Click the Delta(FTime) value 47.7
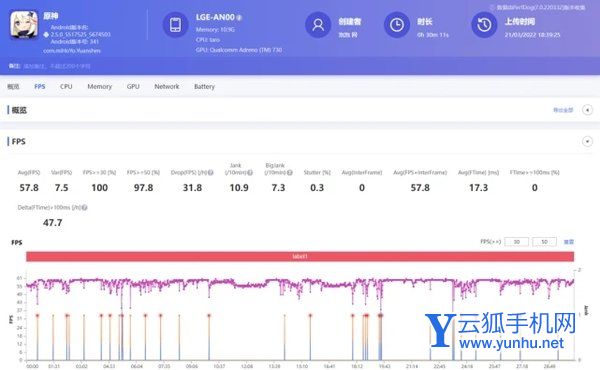This screenshot has width=600, height=370. (x=52, y=223)
